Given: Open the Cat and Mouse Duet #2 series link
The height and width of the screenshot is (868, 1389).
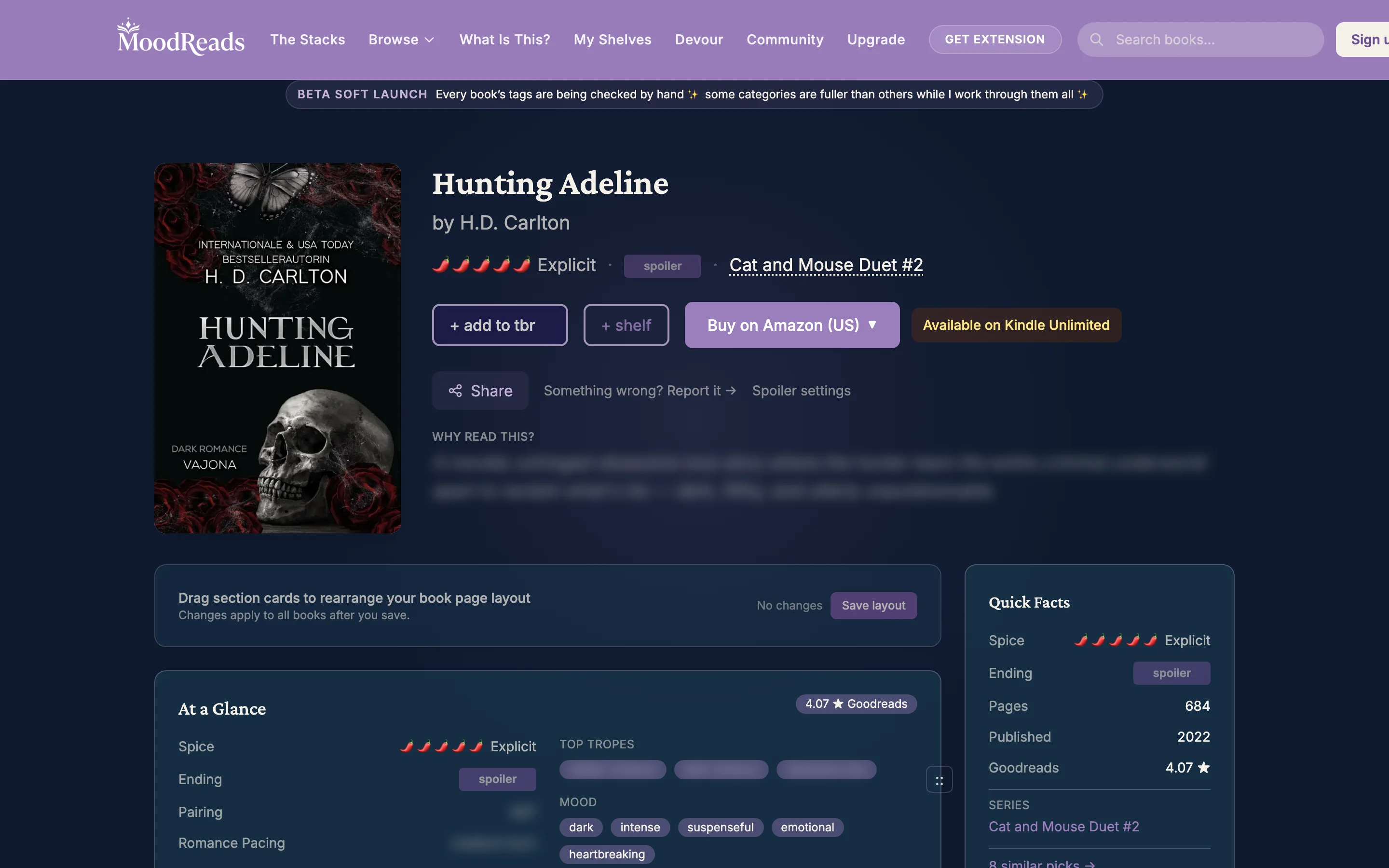Looking at the screenshot, I should pyautogui.click(x=825, y=265).
